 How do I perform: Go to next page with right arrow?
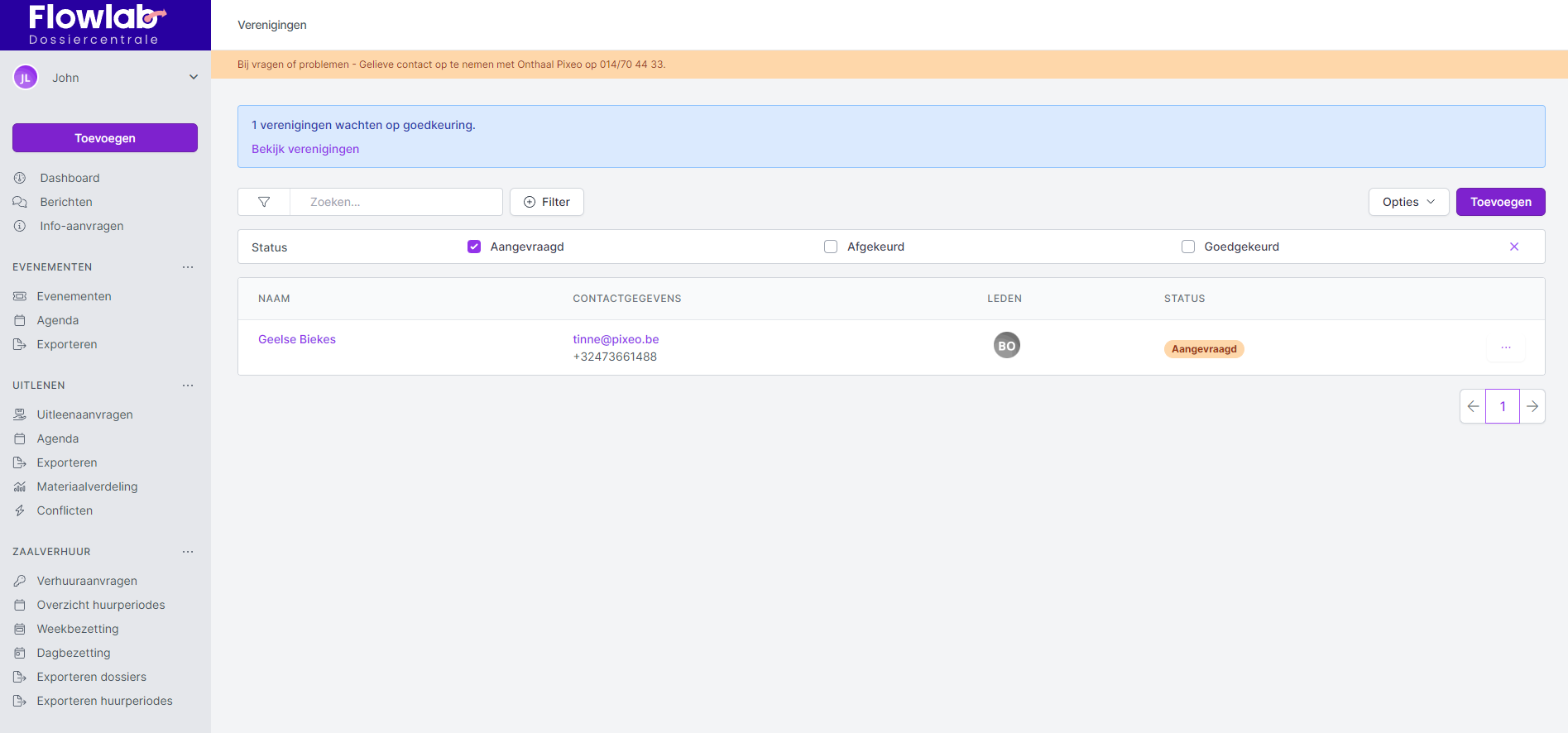click(x=1532, y=406)
